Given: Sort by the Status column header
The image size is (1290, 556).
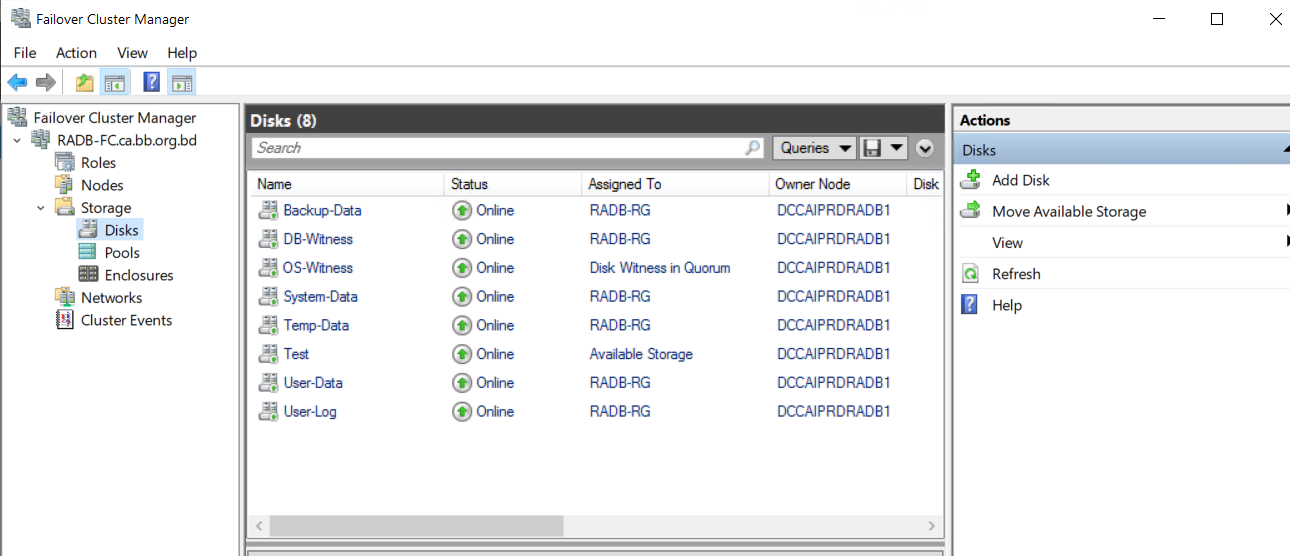Looking at the screenshot, I should [x=513, y=184].
